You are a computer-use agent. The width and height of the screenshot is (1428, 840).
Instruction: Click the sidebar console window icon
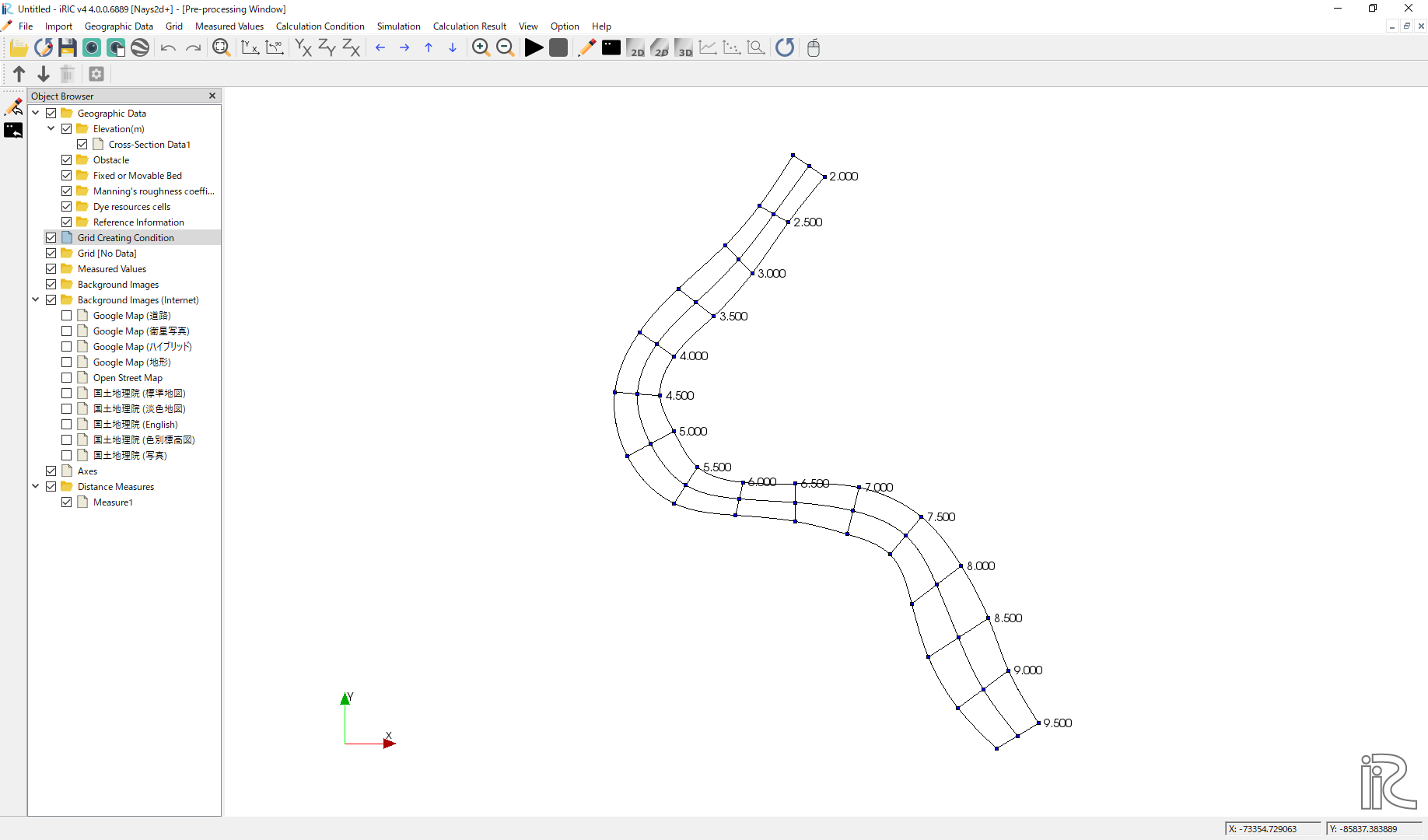[x=13, y=131]
